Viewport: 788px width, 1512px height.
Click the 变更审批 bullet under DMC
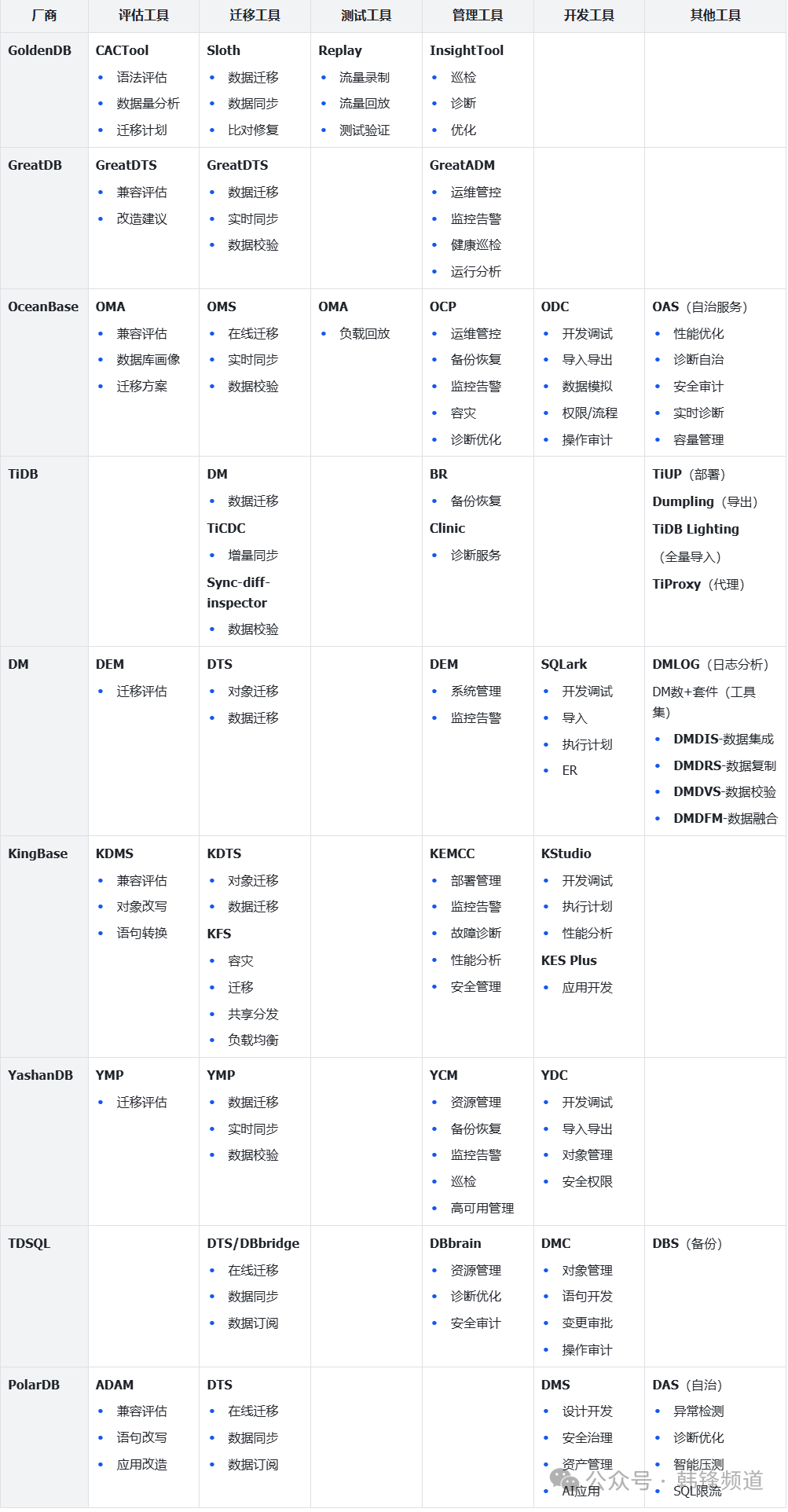pyautogui.click(x=588, y=1323)
